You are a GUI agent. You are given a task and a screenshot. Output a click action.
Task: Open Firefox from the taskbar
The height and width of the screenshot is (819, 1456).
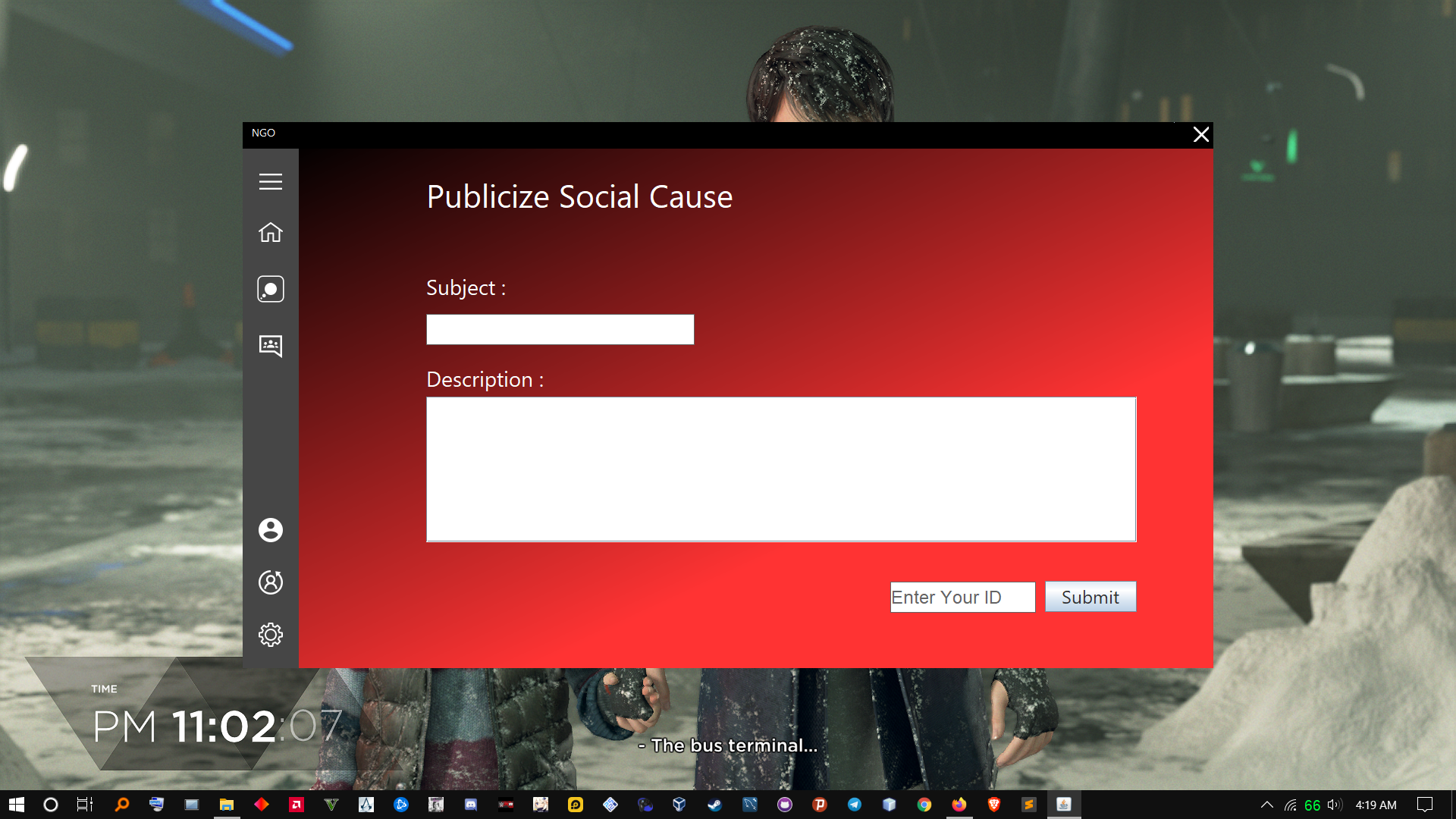tap(959, 805)
